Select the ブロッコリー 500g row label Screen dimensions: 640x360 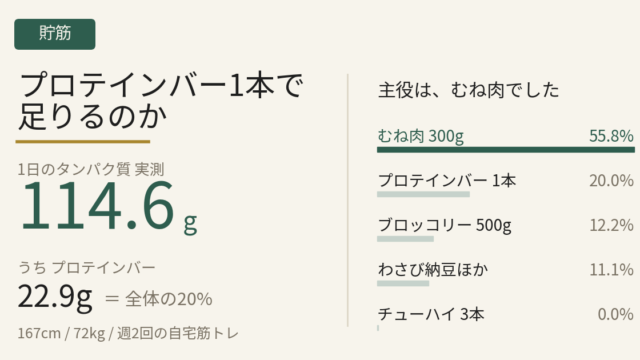444,225
